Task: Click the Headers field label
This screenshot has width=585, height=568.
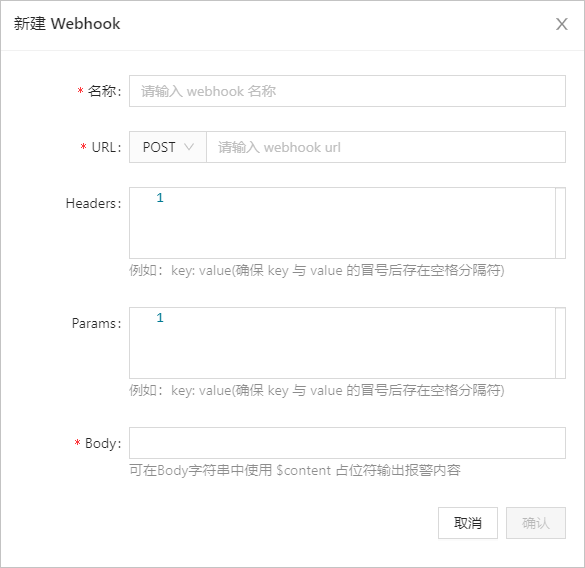Action: coord(93,203)
